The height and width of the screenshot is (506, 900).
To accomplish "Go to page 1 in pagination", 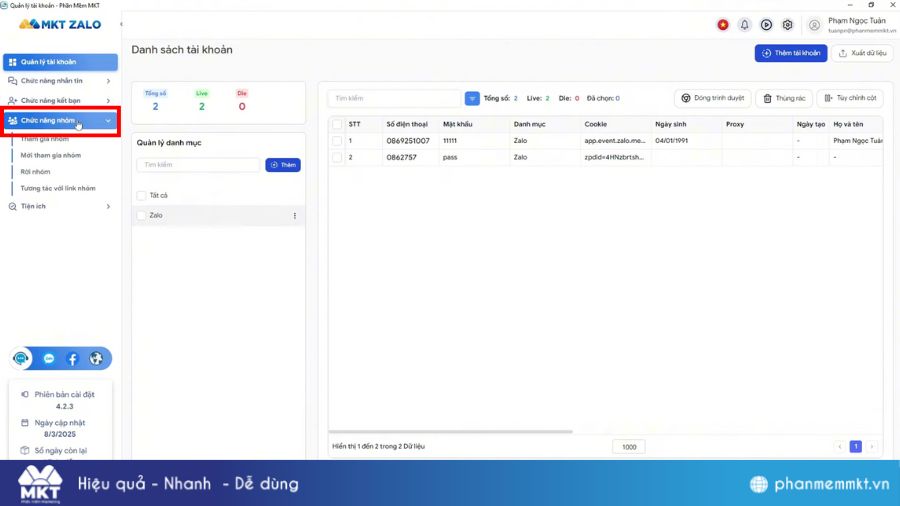I will pyautogui.click(x=855, y=446).
